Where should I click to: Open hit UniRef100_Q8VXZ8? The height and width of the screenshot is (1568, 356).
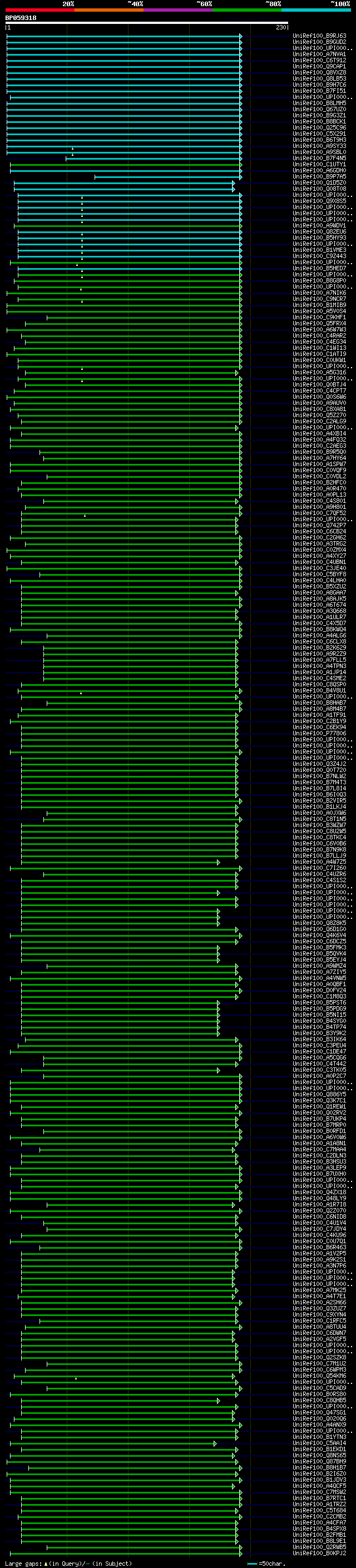point(319,72)
